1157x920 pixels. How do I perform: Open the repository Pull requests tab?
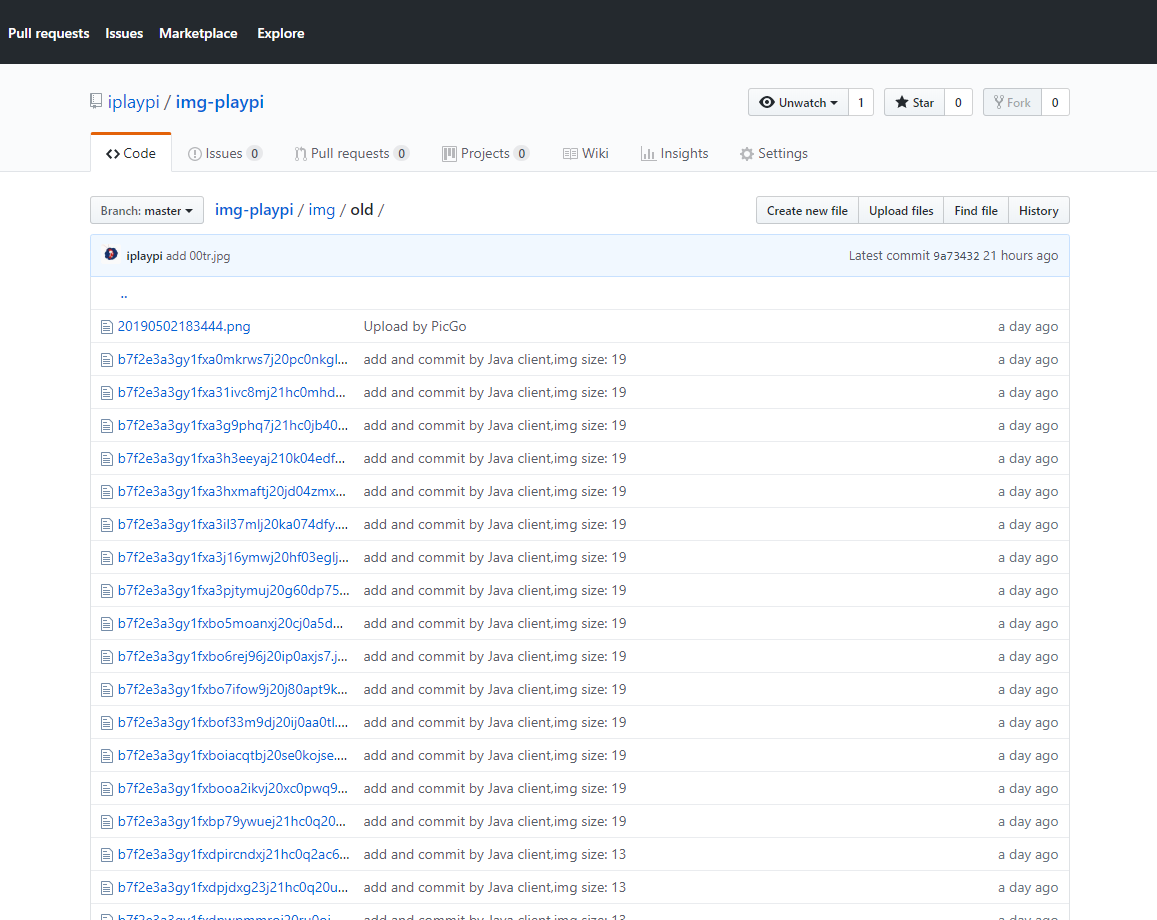(x=351, y=153)
